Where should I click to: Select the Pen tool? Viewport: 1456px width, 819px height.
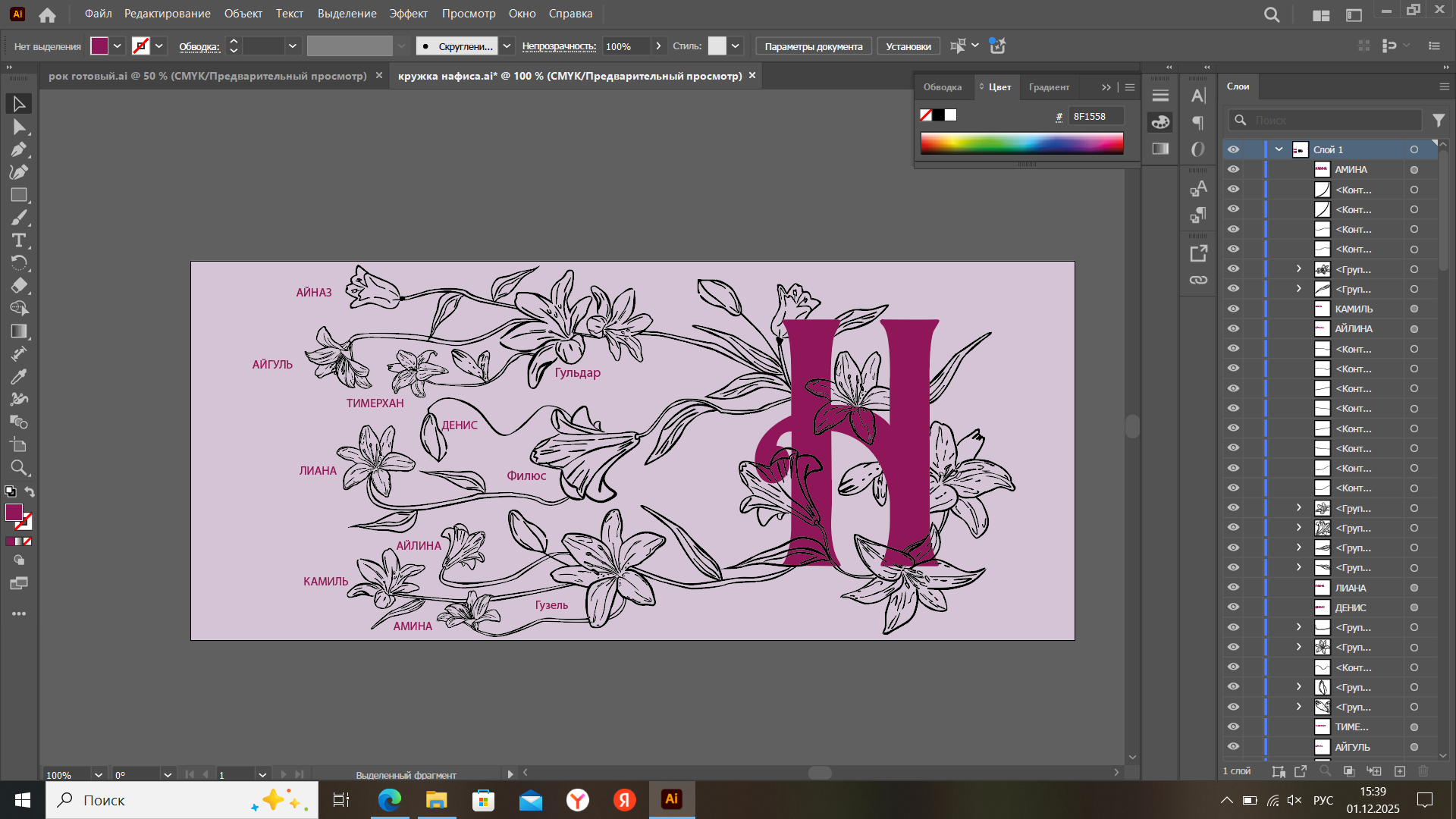click(x=19, y=149)
